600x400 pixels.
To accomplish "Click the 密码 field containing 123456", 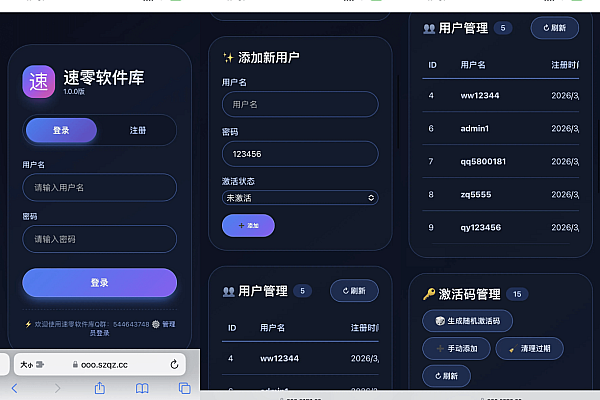I will [x=300, y=154].
